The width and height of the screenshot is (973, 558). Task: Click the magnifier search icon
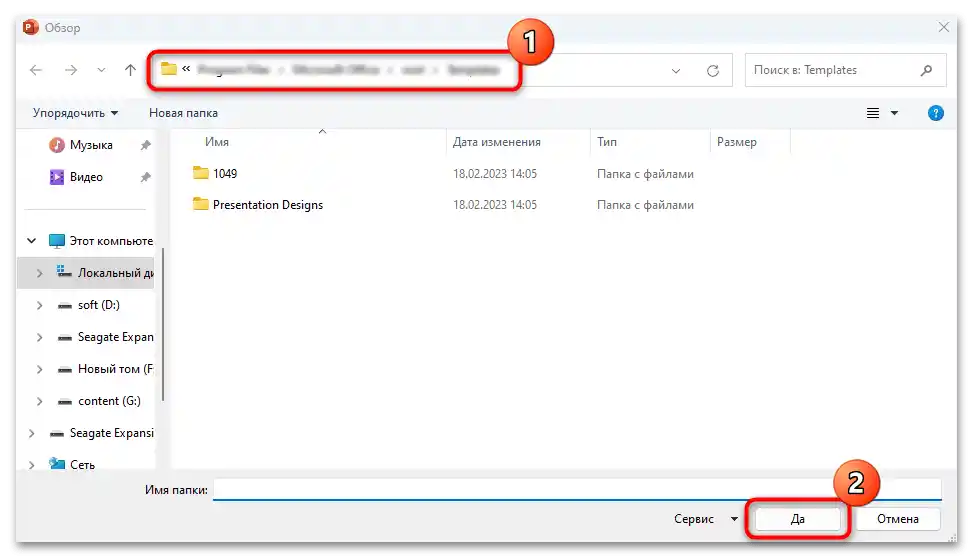click(x=926, y=70)
